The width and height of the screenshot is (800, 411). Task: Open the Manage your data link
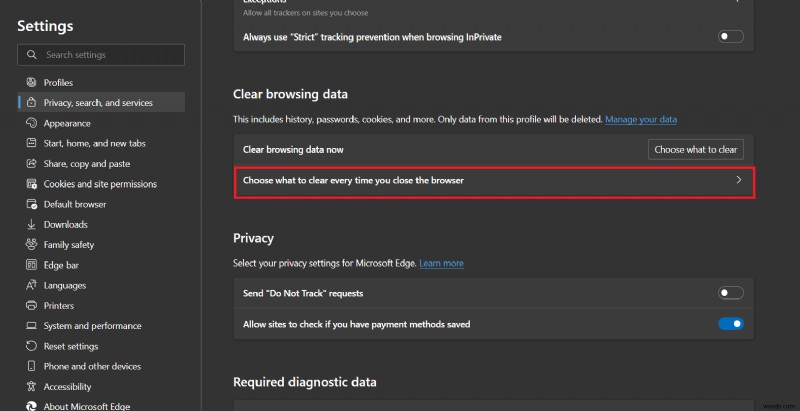point(641,120)
